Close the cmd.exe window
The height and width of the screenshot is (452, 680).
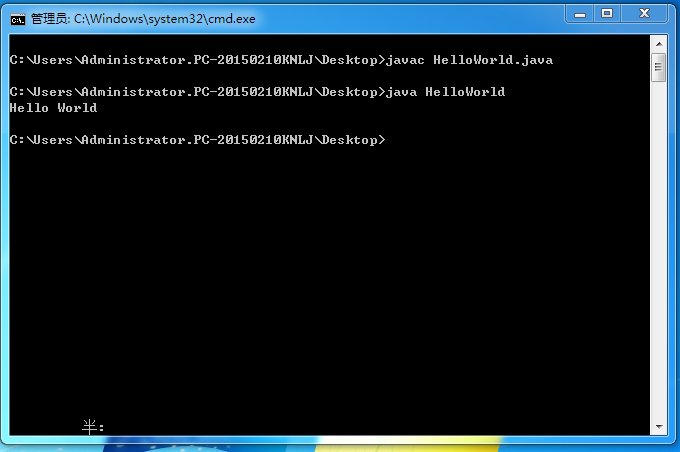[x=644, y=14]
